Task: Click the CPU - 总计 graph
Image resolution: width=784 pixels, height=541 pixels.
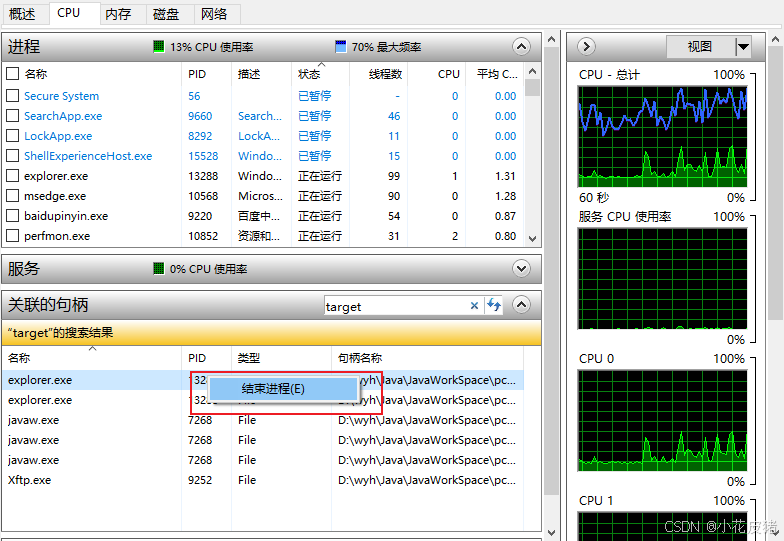Action: (x=662, y=136)
